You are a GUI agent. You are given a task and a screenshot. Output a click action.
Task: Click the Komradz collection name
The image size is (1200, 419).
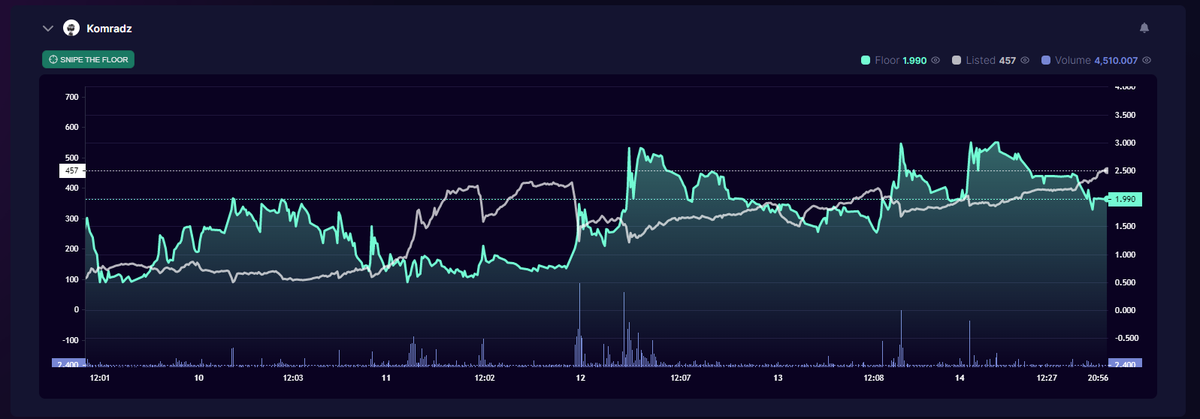pyautogui.click(x=109, y=28)
